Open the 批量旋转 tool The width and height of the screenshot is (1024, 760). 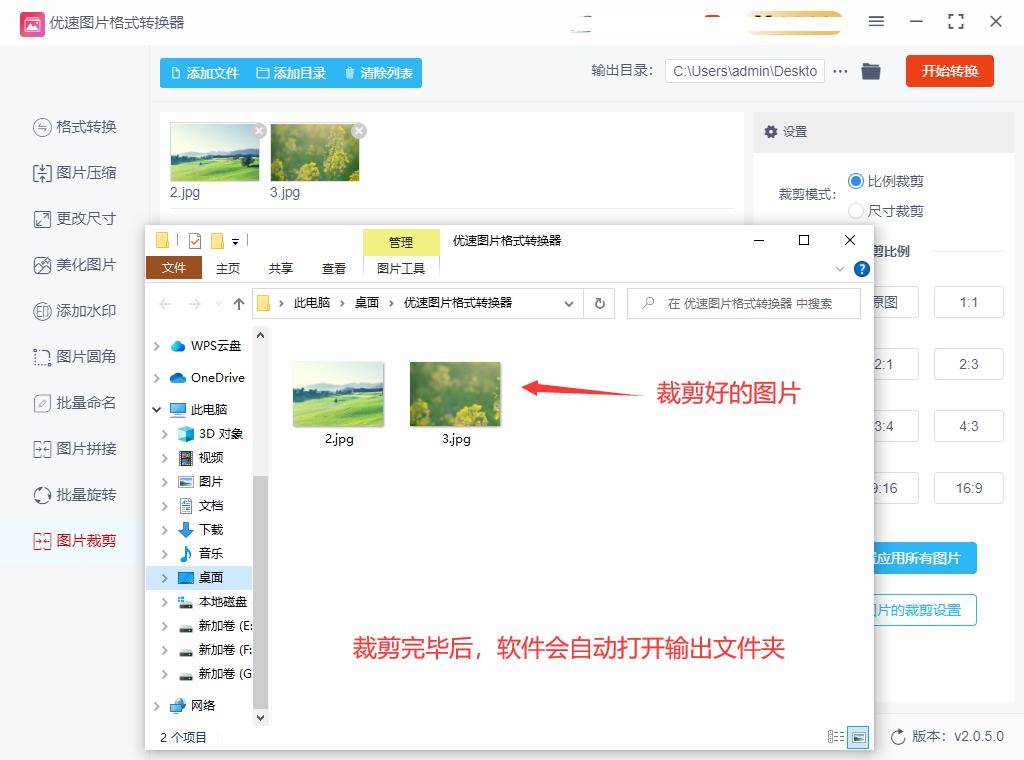coord(74,495)
